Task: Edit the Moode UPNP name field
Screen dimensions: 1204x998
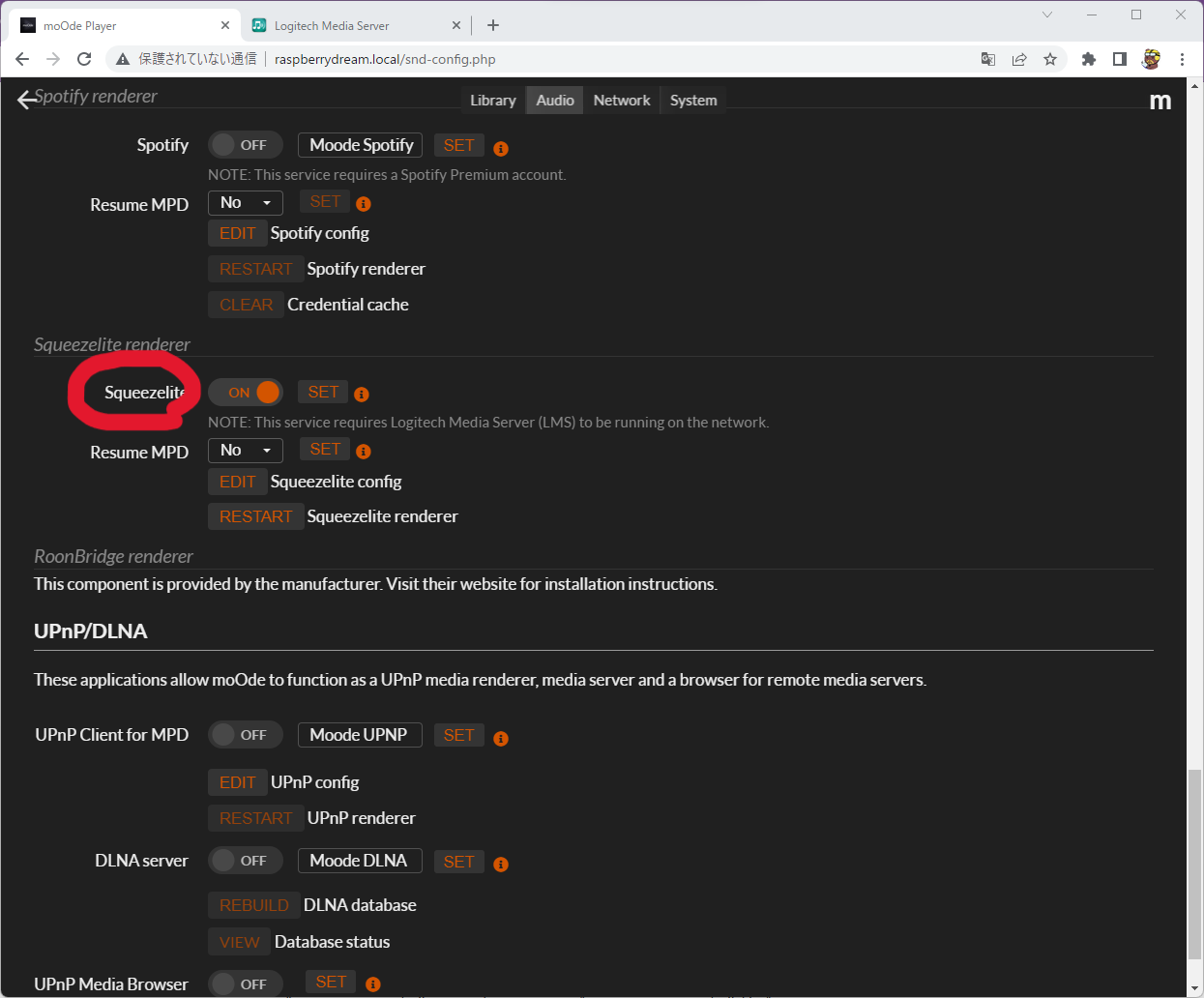Action: pos(360,735)
